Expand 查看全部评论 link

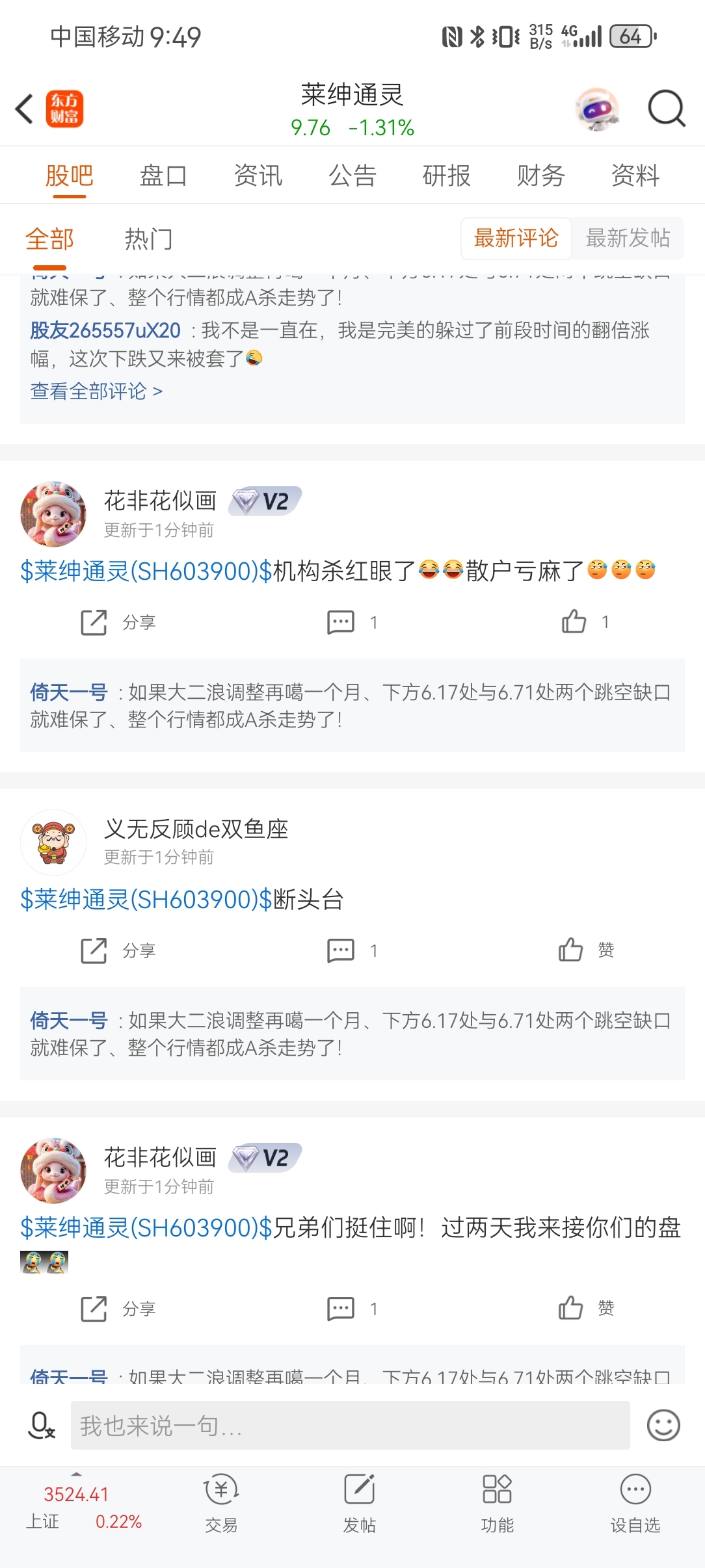click(x=96, y=391)
